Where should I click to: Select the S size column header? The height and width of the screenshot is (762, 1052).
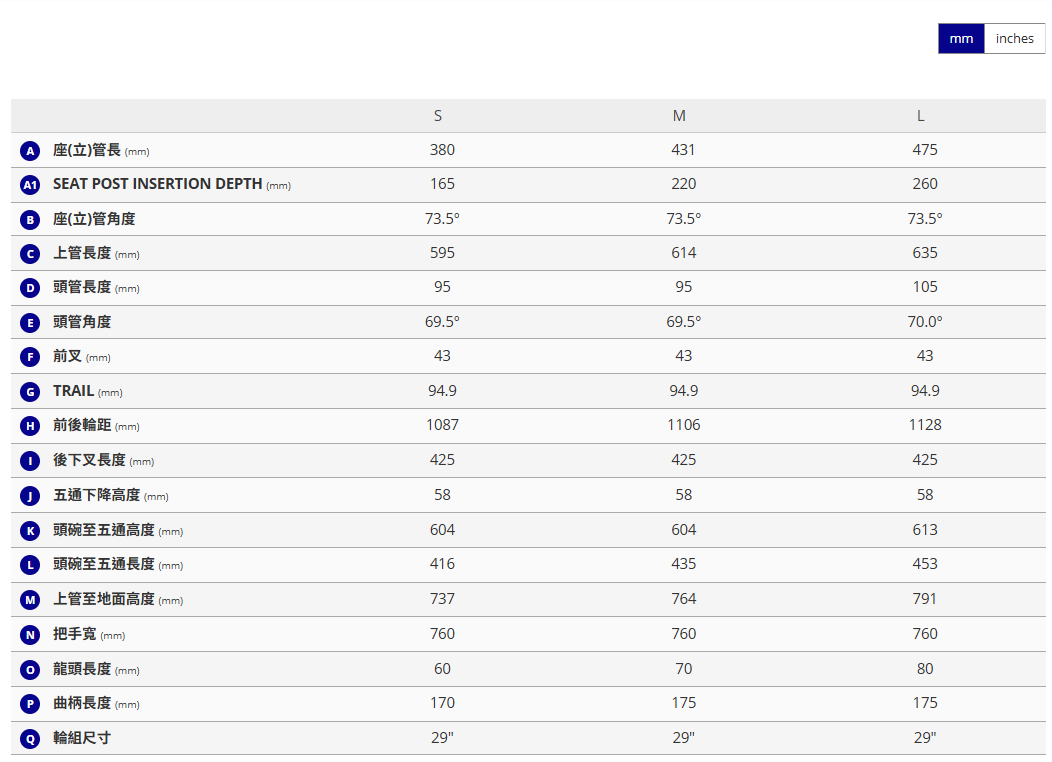(438, 116)
